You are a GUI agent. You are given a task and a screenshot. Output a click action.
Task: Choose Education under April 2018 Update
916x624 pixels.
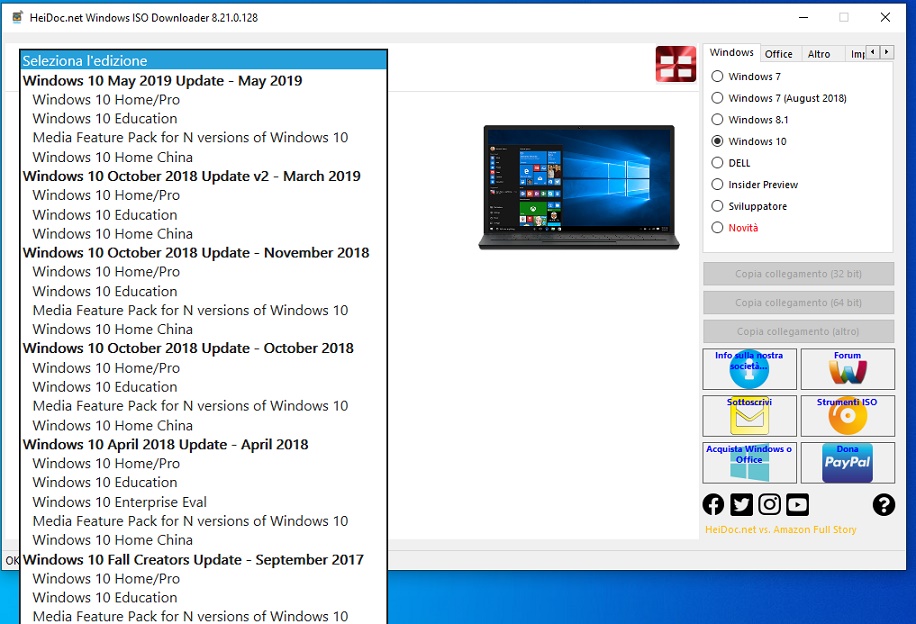tap(203, 483)
